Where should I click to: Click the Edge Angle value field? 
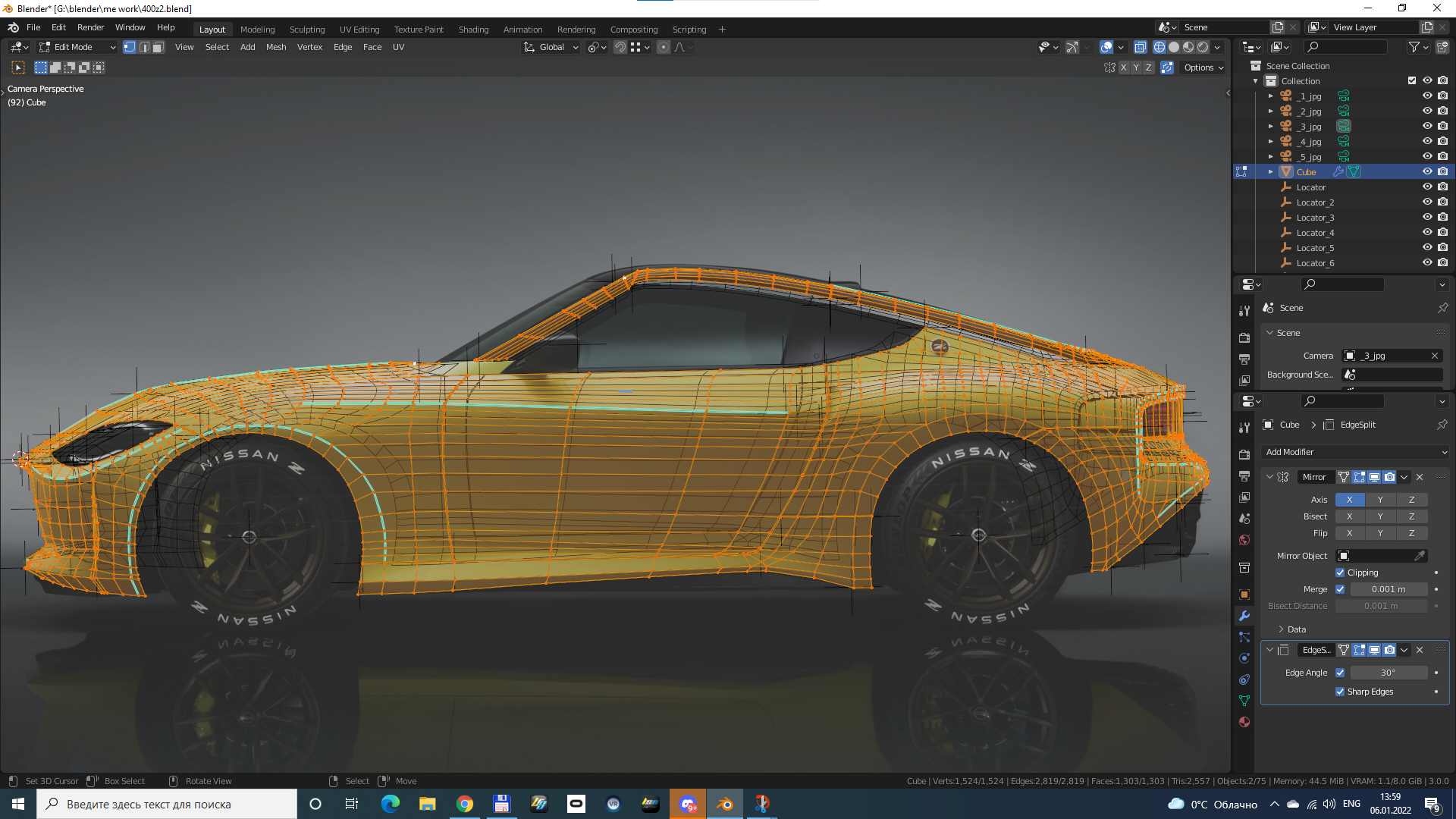pyautogui.click(x=1388, y=673)
